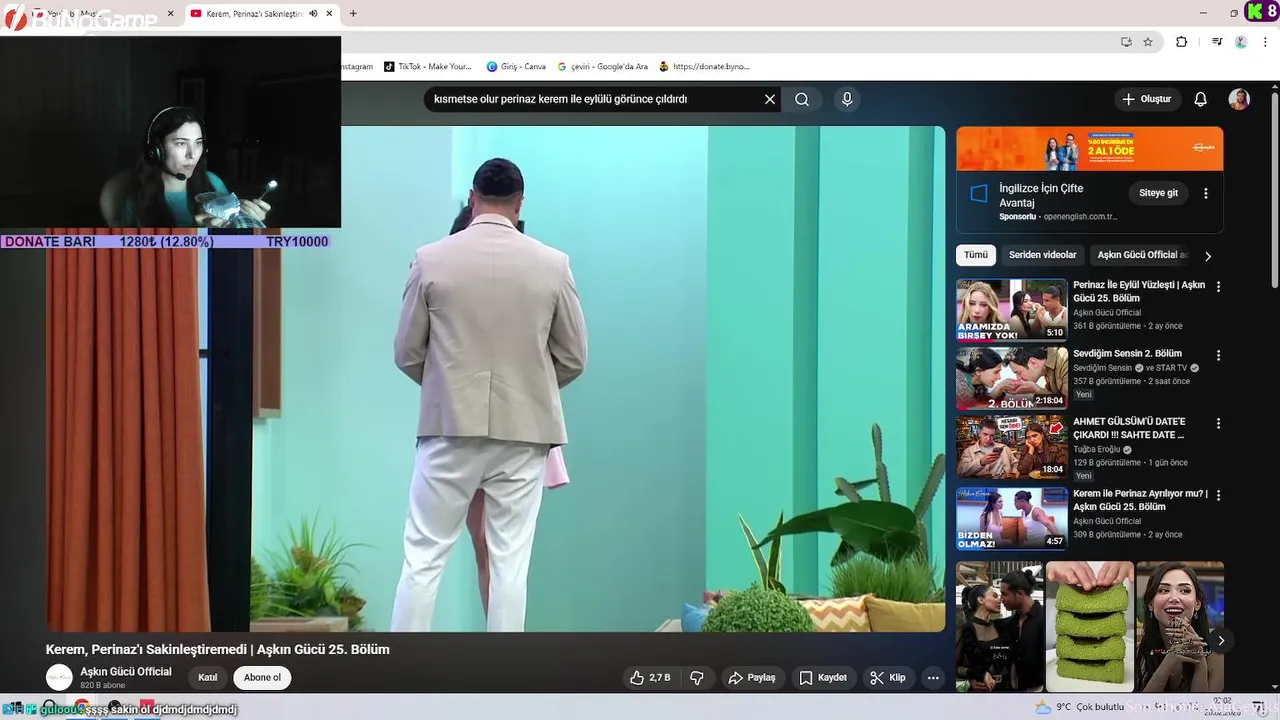
Task: Click the Klip clip button
Action: [888, 677]
